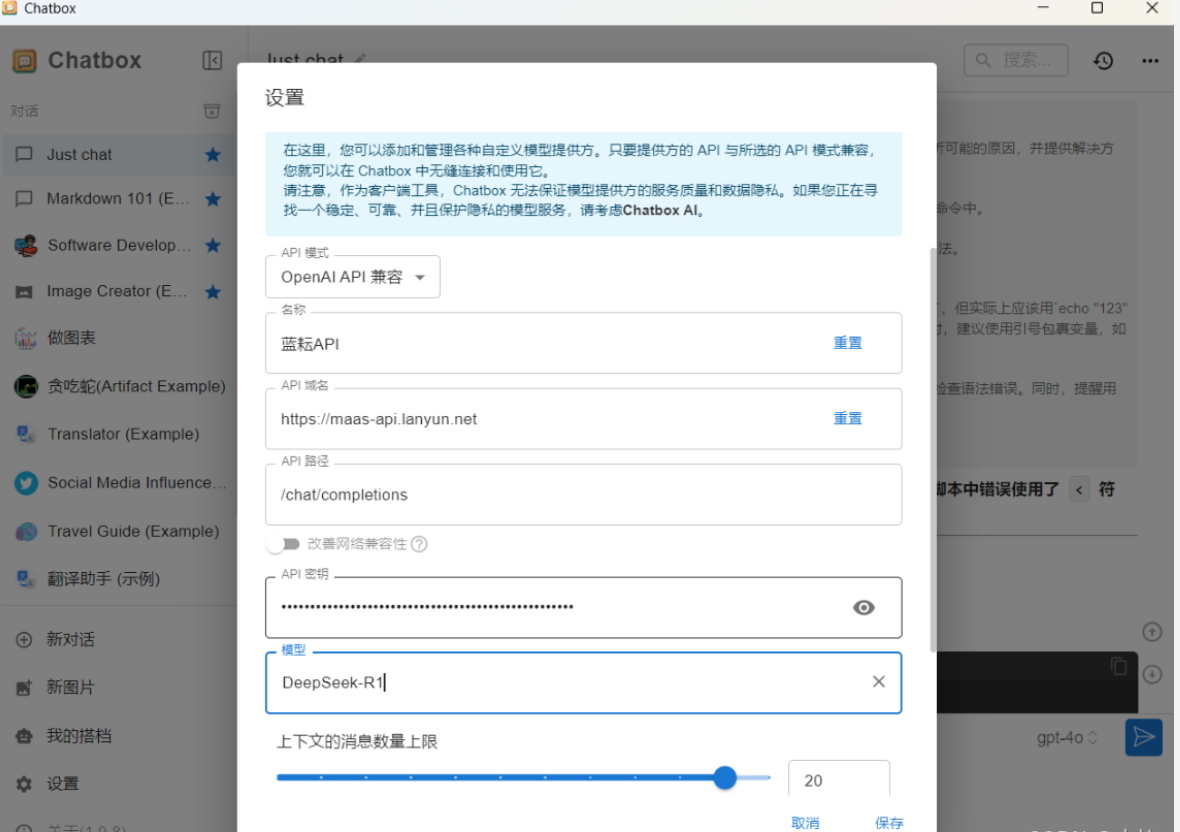Click the archive icon beside 对话

click(x=212, y=111)
